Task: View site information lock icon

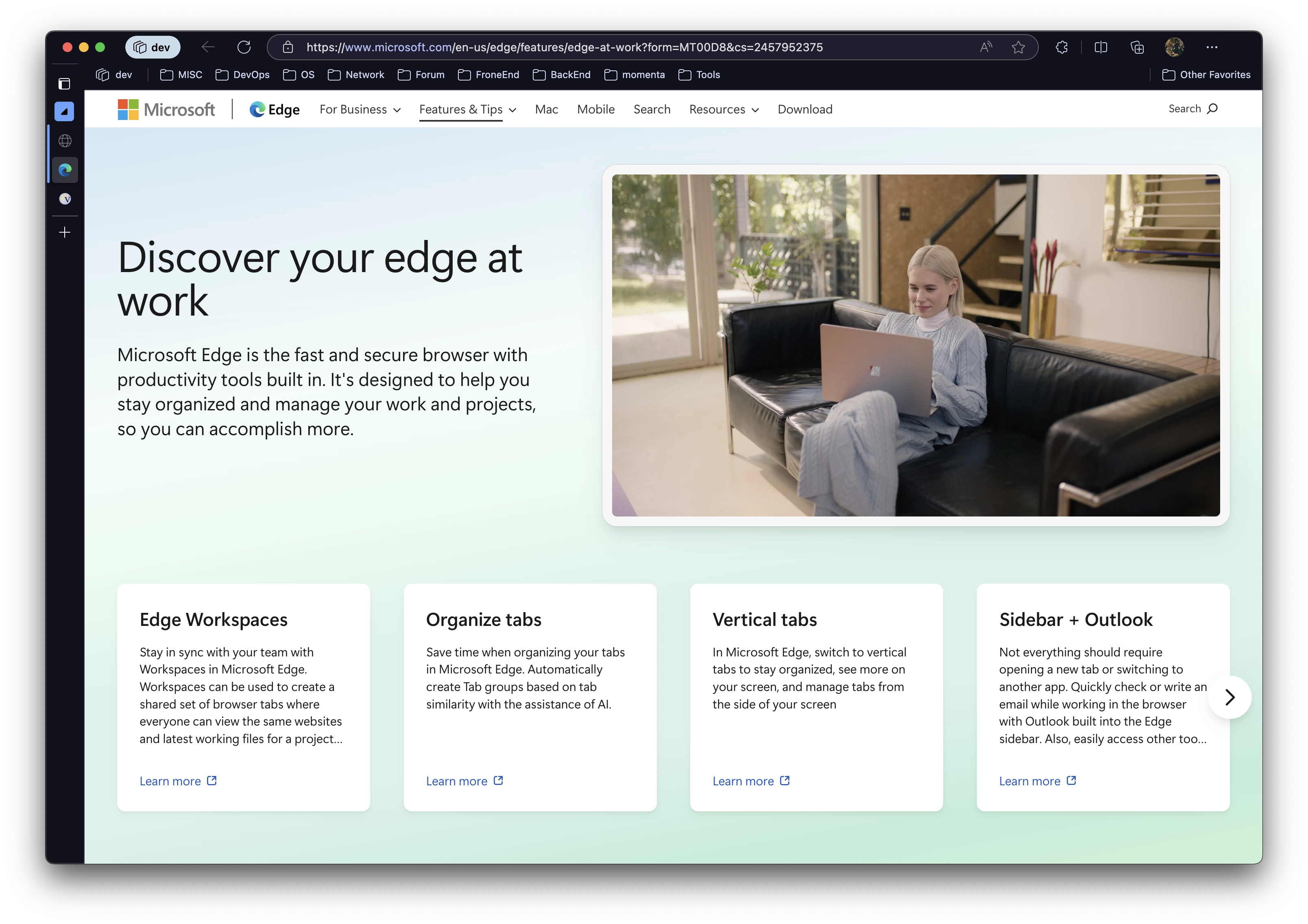Action: 288,47
